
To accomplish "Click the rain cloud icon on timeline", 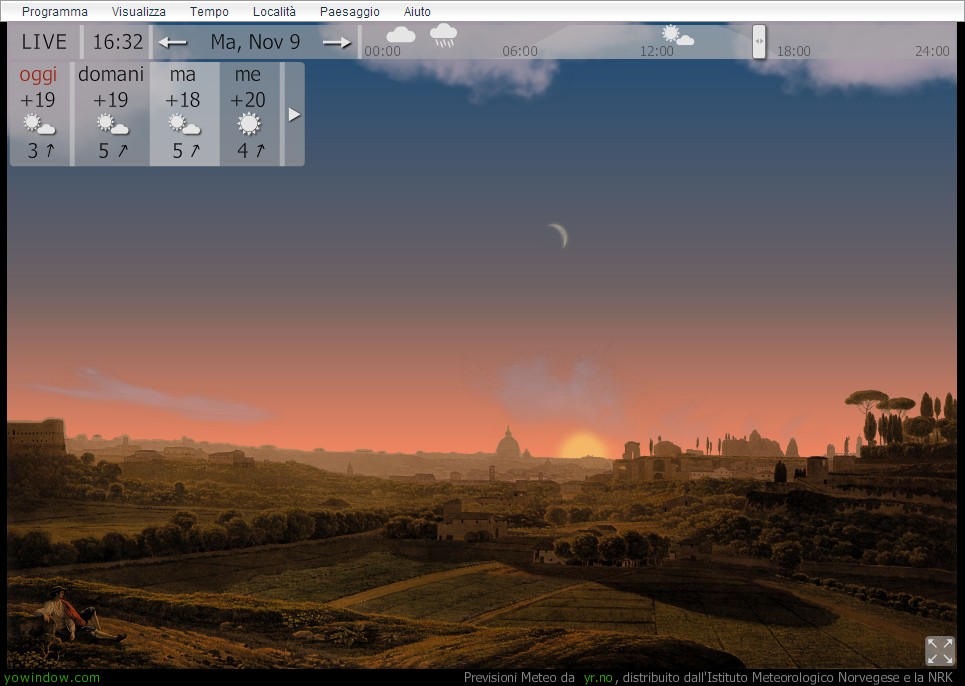I will pos(444,36).
